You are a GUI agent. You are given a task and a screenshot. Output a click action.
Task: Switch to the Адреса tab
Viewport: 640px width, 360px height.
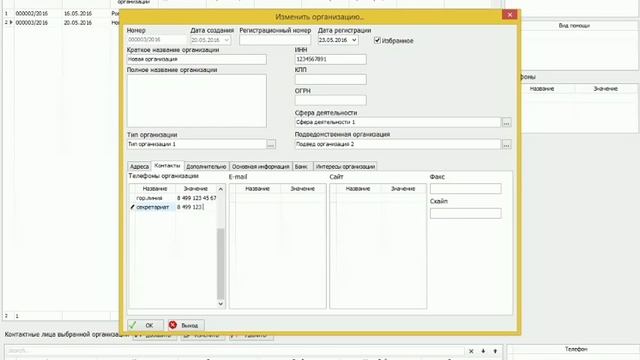(x=139, y=167)
